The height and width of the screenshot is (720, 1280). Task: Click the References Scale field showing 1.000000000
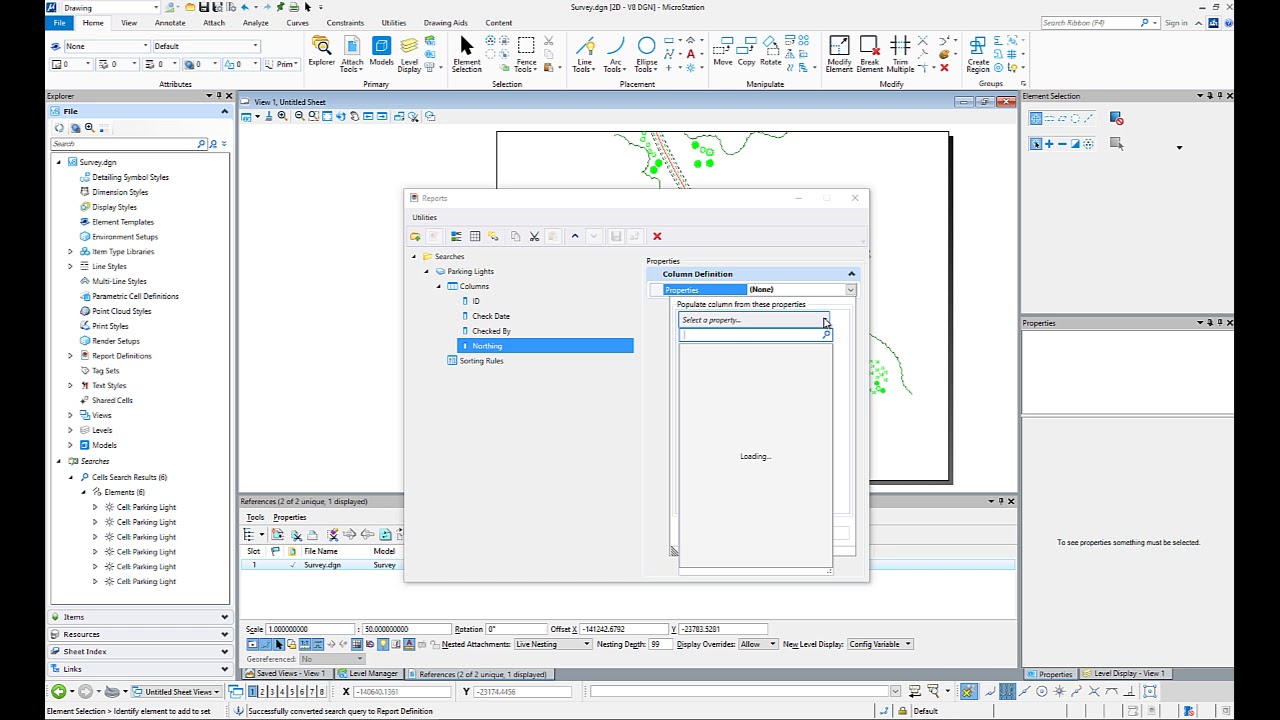[310, 629]
